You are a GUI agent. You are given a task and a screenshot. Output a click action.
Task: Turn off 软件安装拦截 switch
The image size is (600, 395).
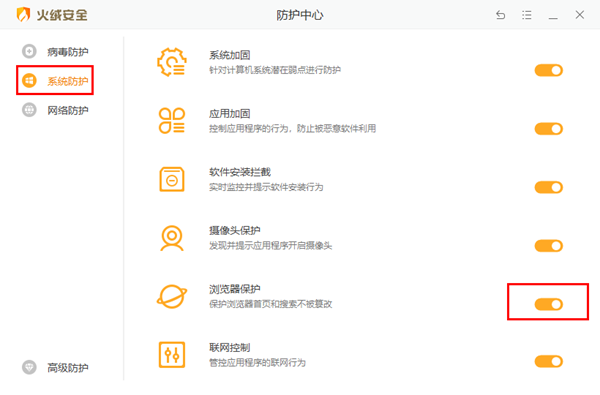click(549, 188)
